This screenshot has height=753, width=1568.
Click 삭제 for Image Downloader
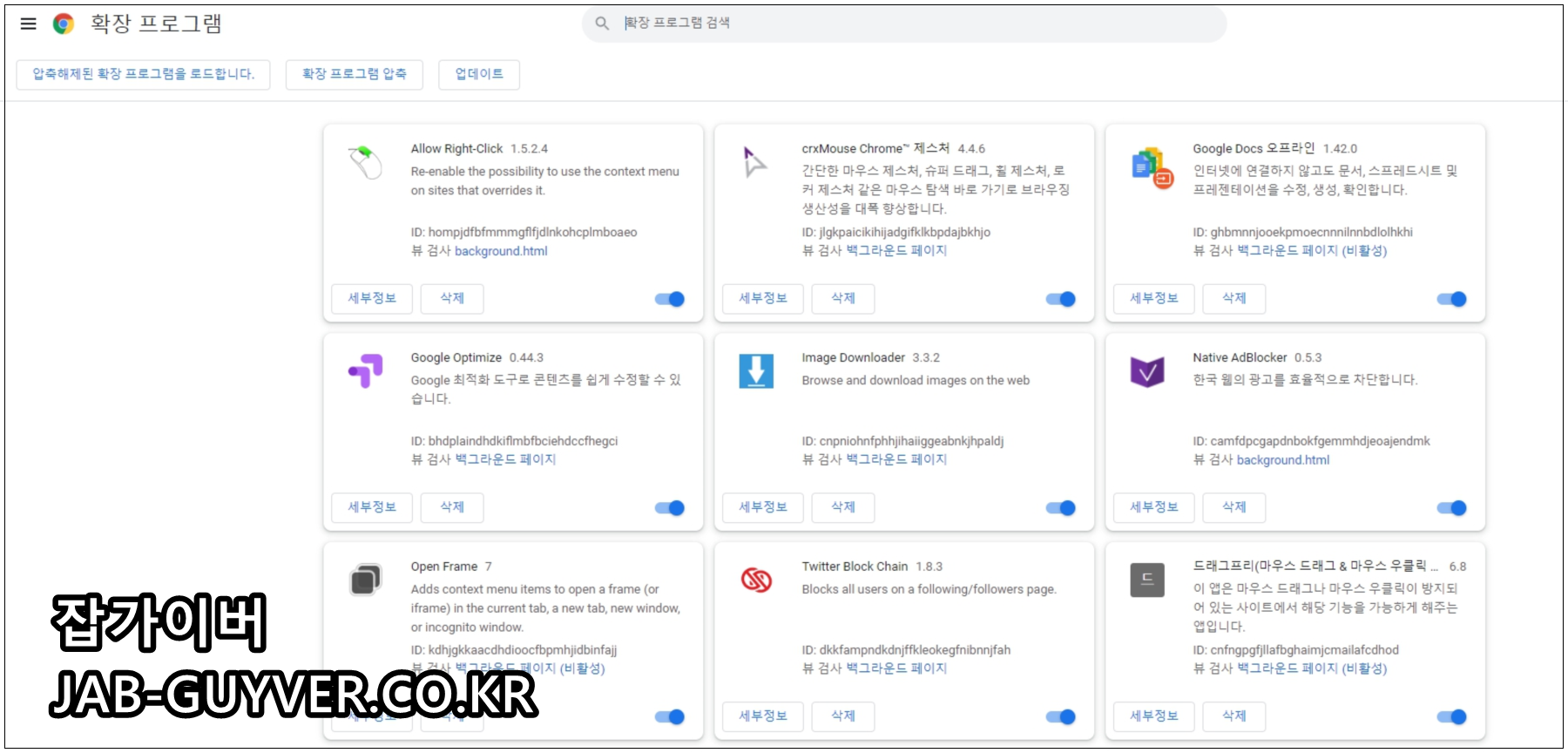[x=843, y=507]
